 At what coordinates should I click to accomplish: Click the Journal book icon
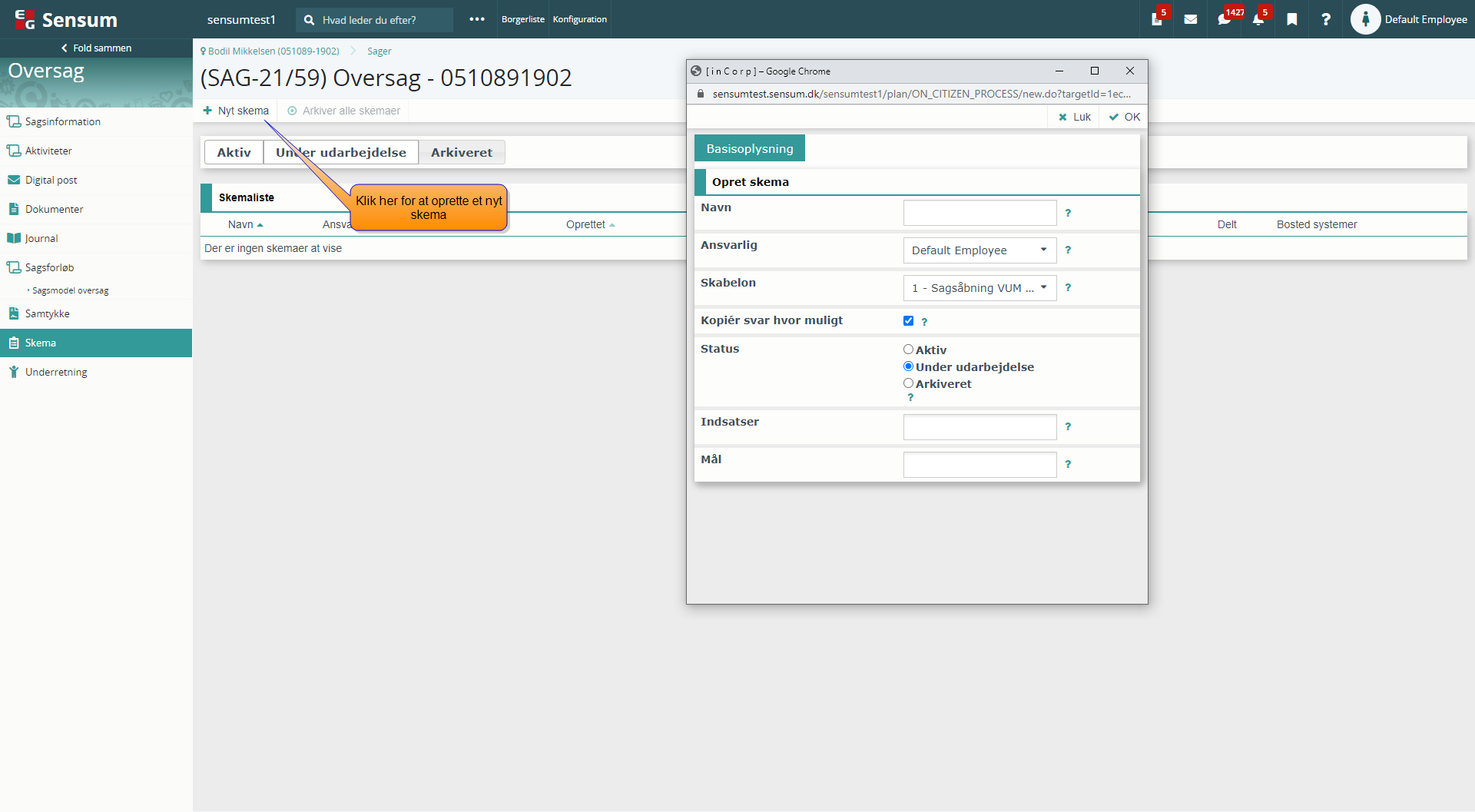click(x=14, y=238)
